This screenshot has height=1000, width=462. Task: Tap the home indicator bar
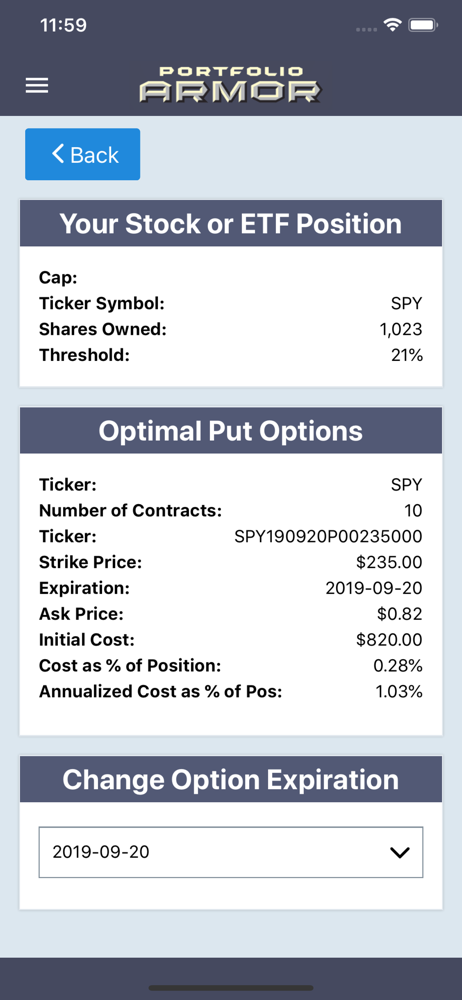(231, 988)
